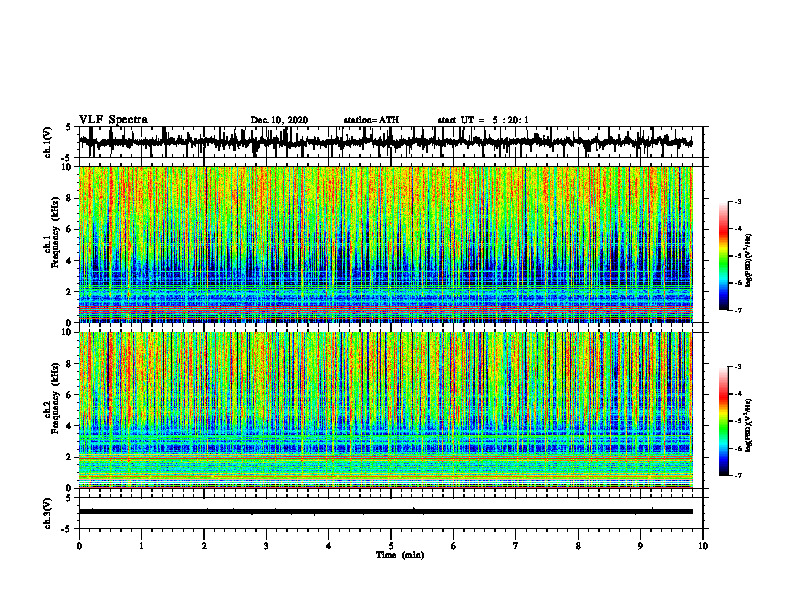The width and height of the screenshot is (792, 612).
Task: Click time axis tick label "2"
Action: [x=204, y=546]
